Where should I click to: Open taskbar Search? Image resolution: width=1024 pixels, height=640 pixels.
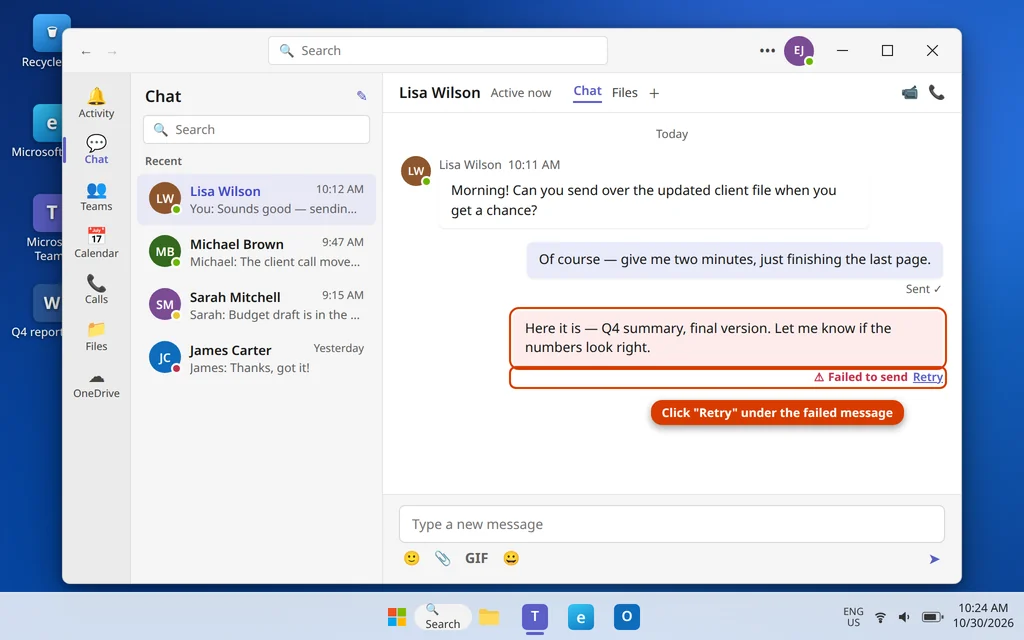(x=443, y=616)
